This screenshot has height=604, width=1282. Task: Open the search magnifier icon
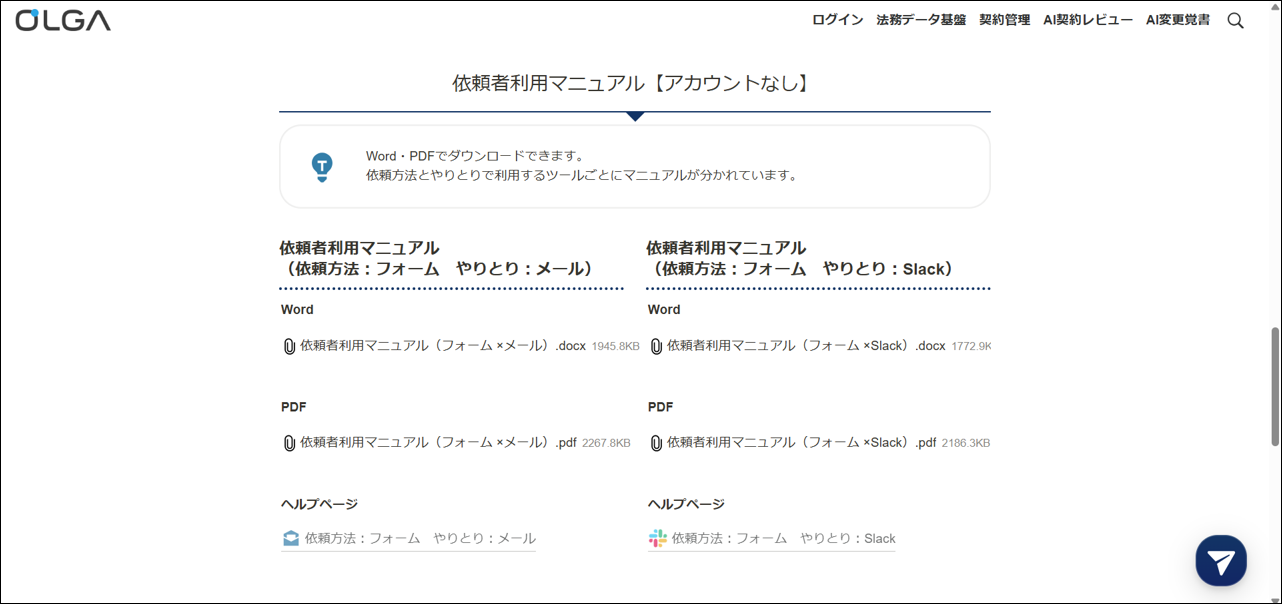[1236, 20]
